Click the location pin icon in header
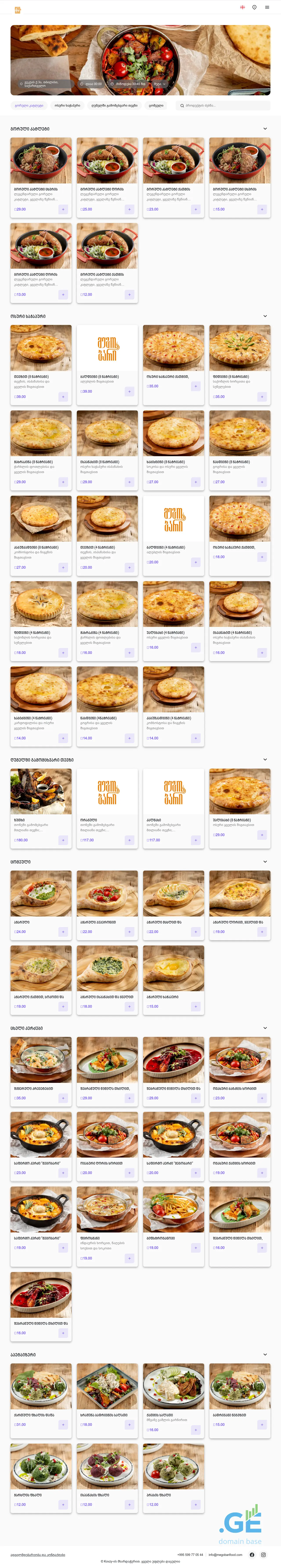The image size is (281, 1568). 254,7
